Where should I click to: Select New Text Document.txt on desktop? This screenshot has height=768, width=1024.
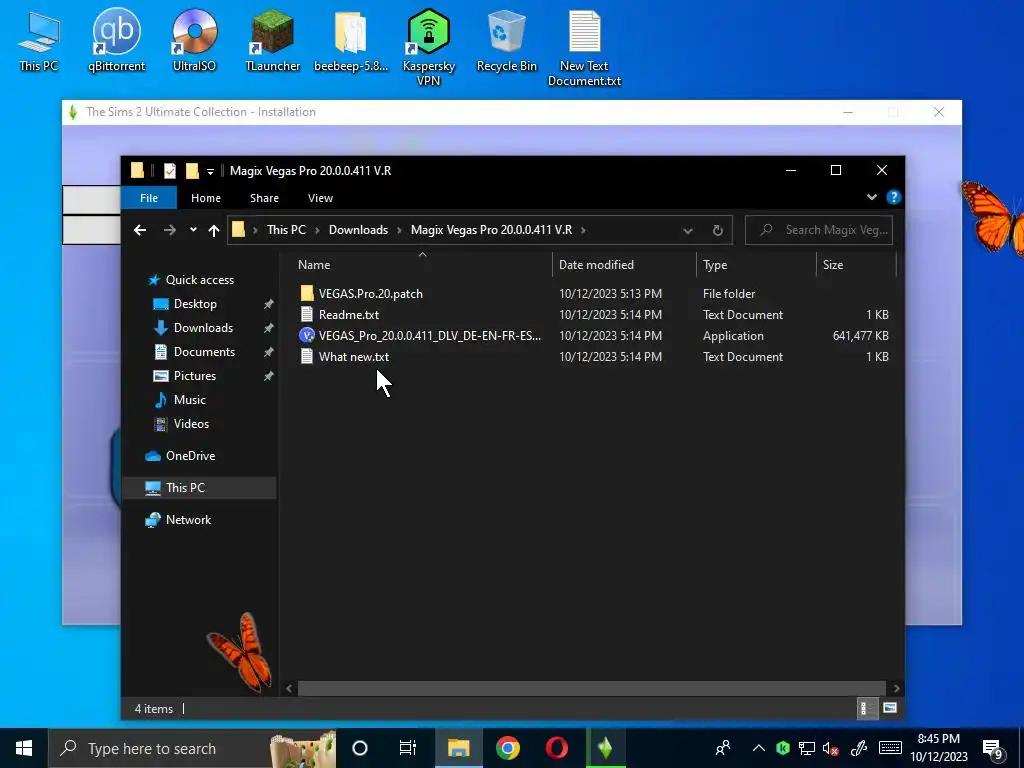coord(584,48)
